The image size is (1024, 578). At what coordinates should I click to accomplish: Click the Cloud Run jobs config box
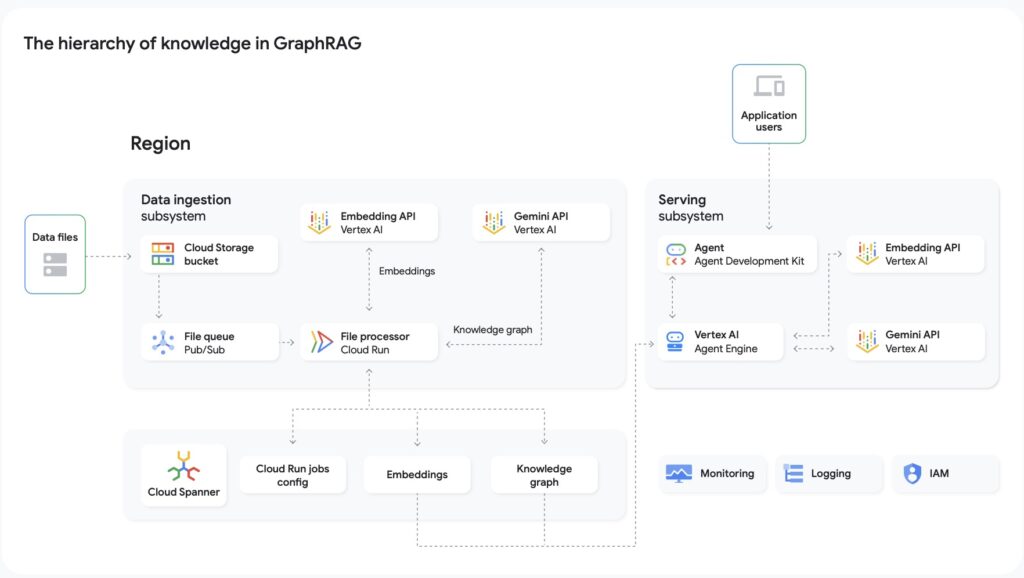(292, 475)
